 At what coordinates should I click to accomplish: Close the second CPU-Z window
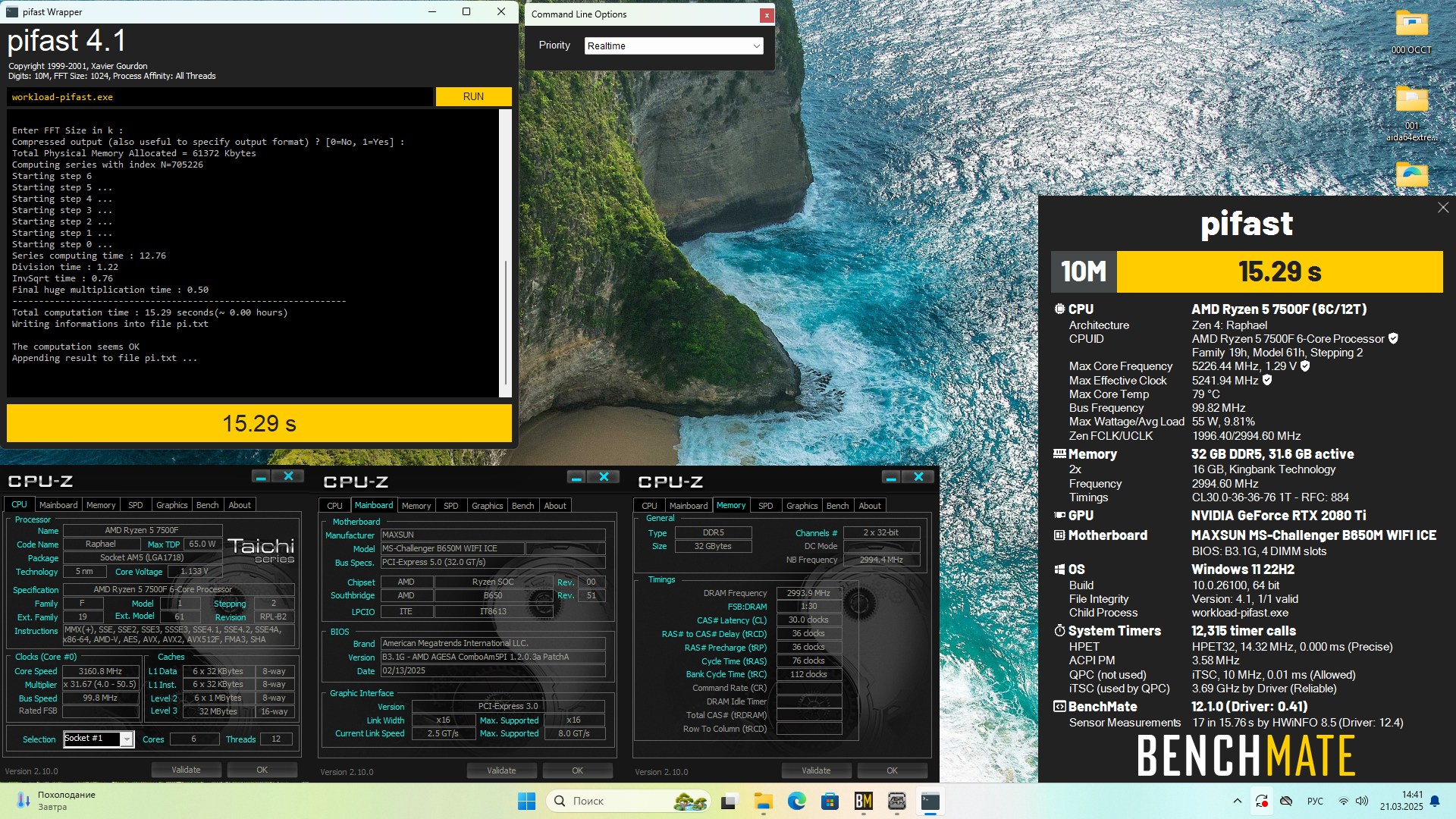(x=604, y=477)
